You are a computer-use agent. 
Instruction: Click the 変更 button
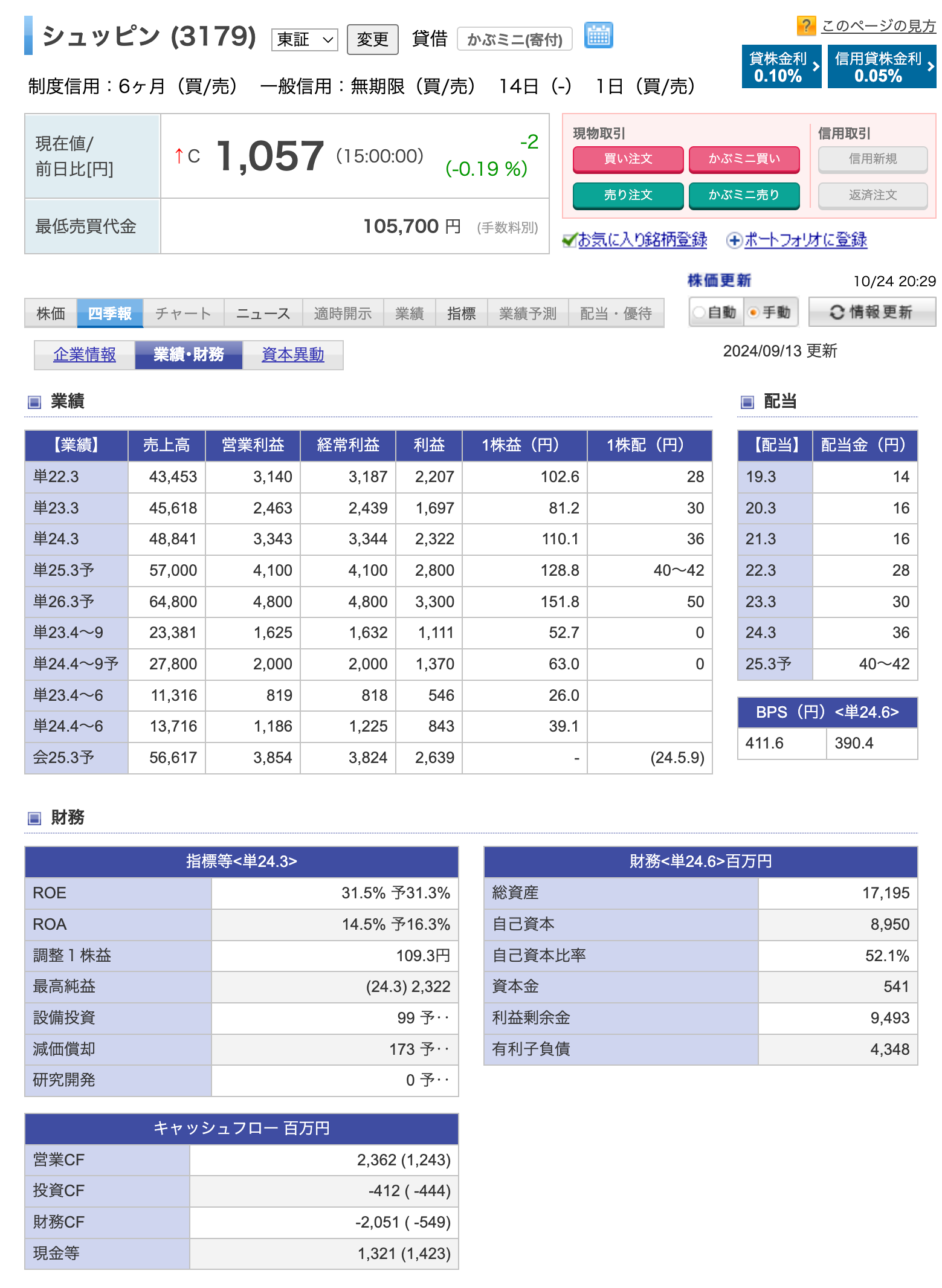373,40
